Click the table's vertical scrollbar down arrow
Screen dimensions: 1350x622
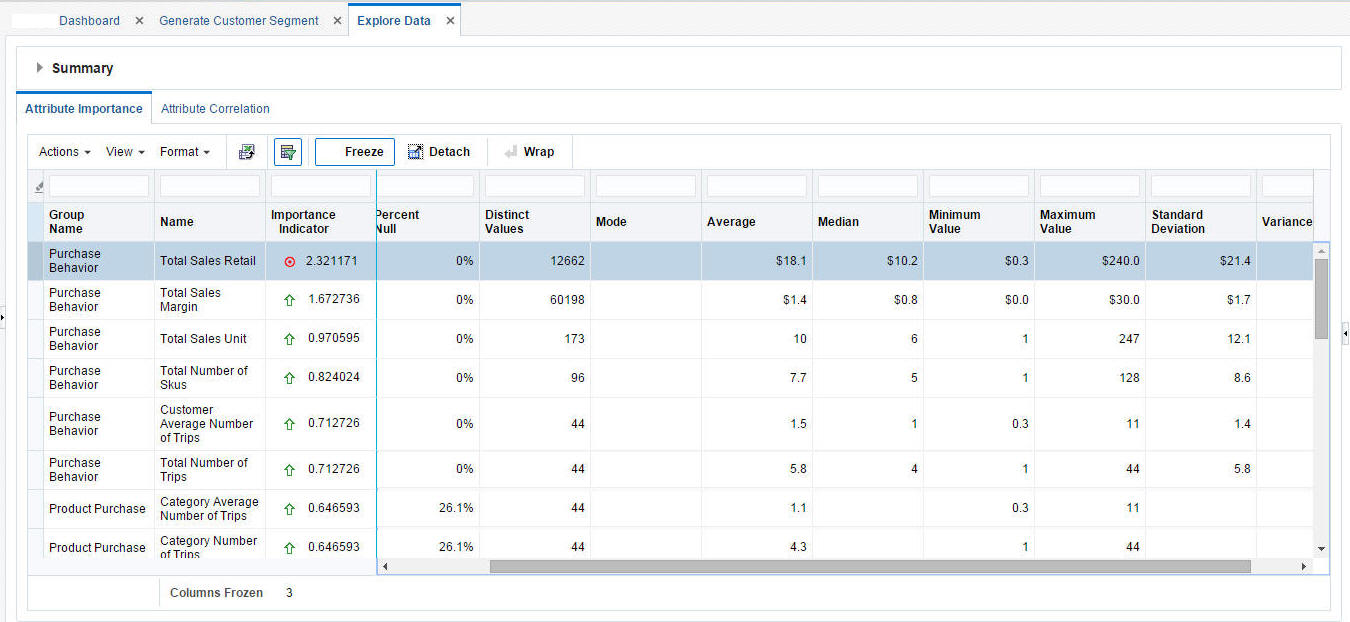click(1321, 548)
